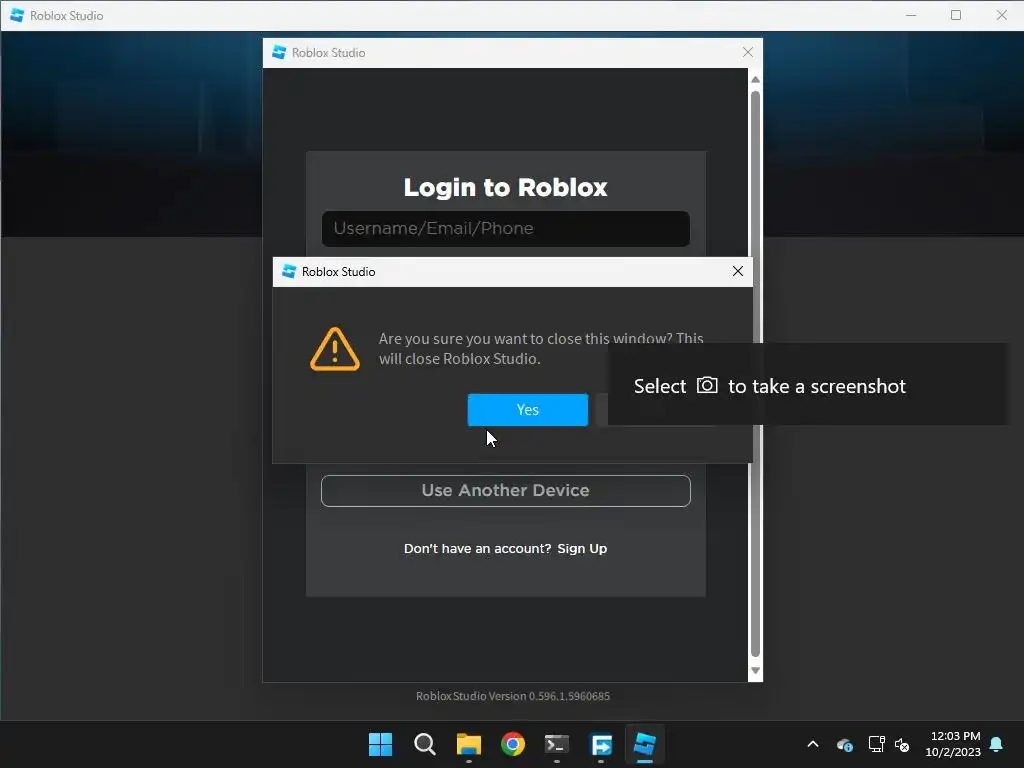The image size is (1024, 768).
Task: Launch Google Chrome from the taskbar
Action: coord(513,744)
